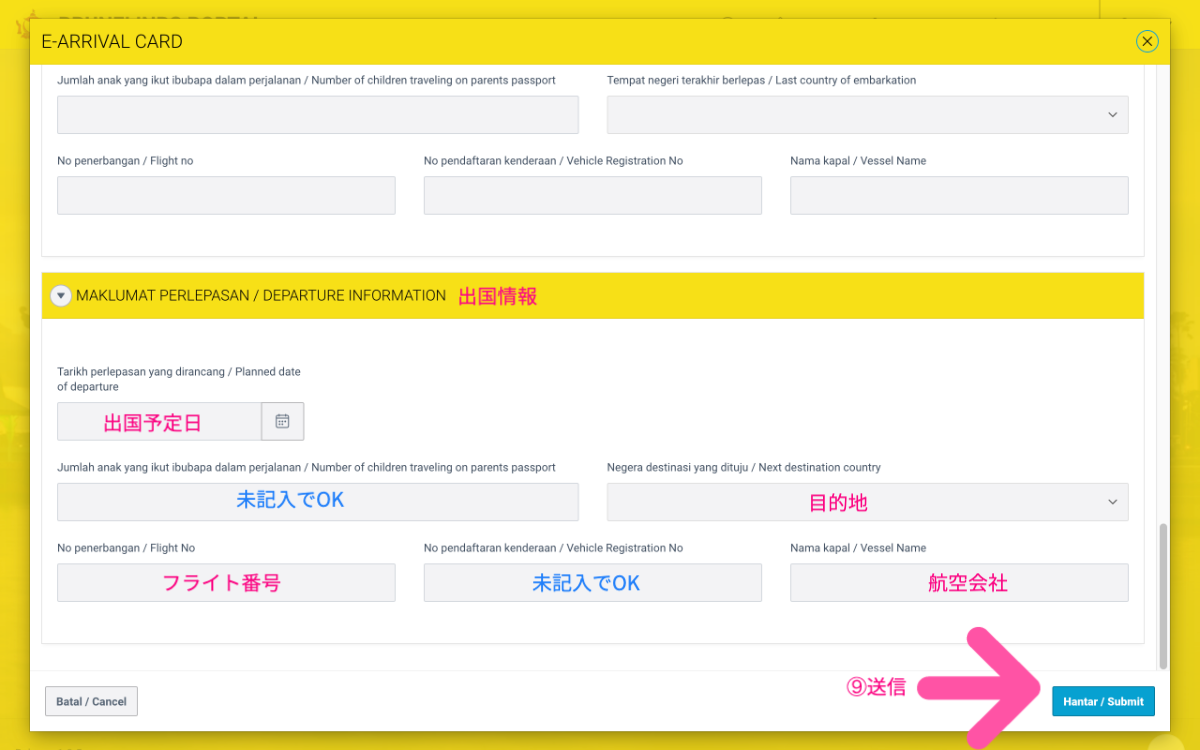Click the collapse arrow icon on Departure Information header
1200x750 pixels.
[60, 295]
